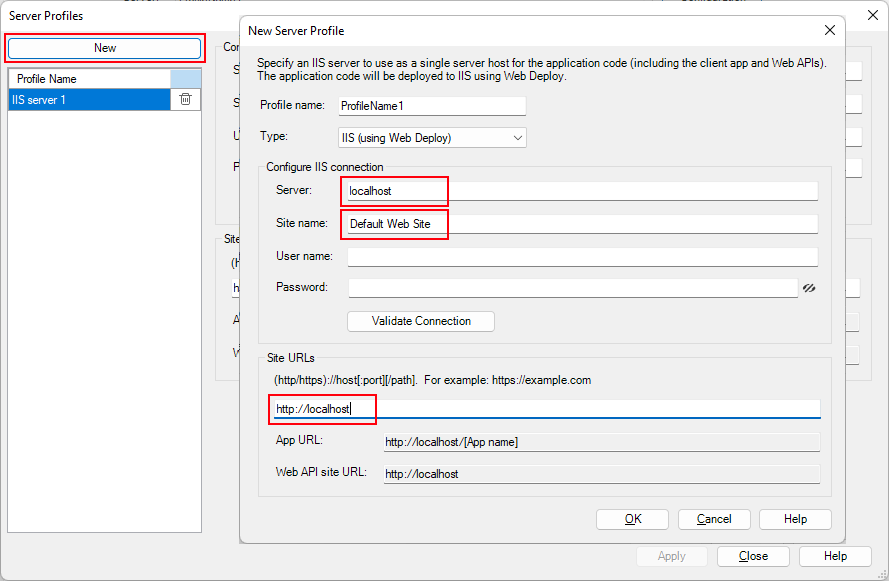Image resolution: width=889 pixels, height=581 pixels.
Task: Click the New profile button
Action: pyautogui.click(x=105, y=48)
